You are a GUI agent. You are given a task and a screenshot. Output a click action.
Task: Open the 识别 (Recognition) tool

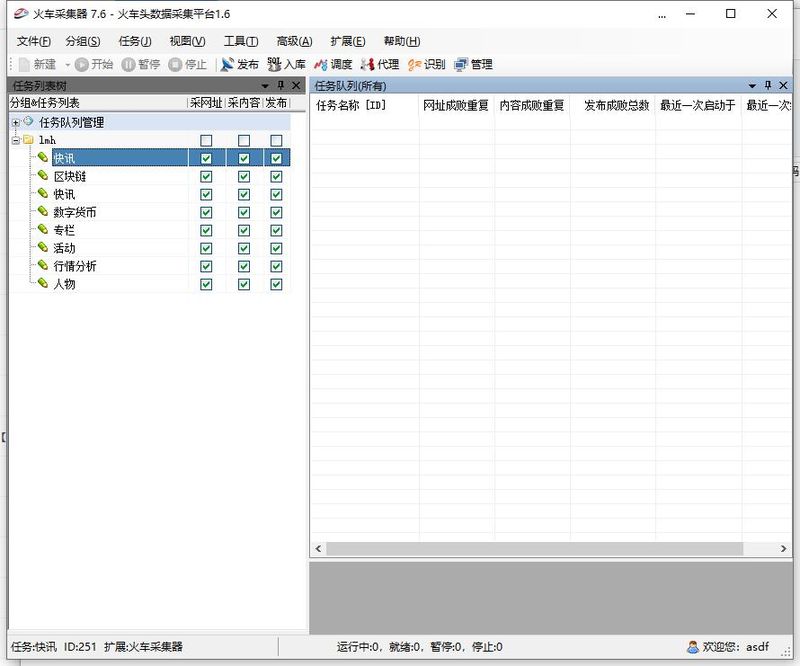point(427,64)
